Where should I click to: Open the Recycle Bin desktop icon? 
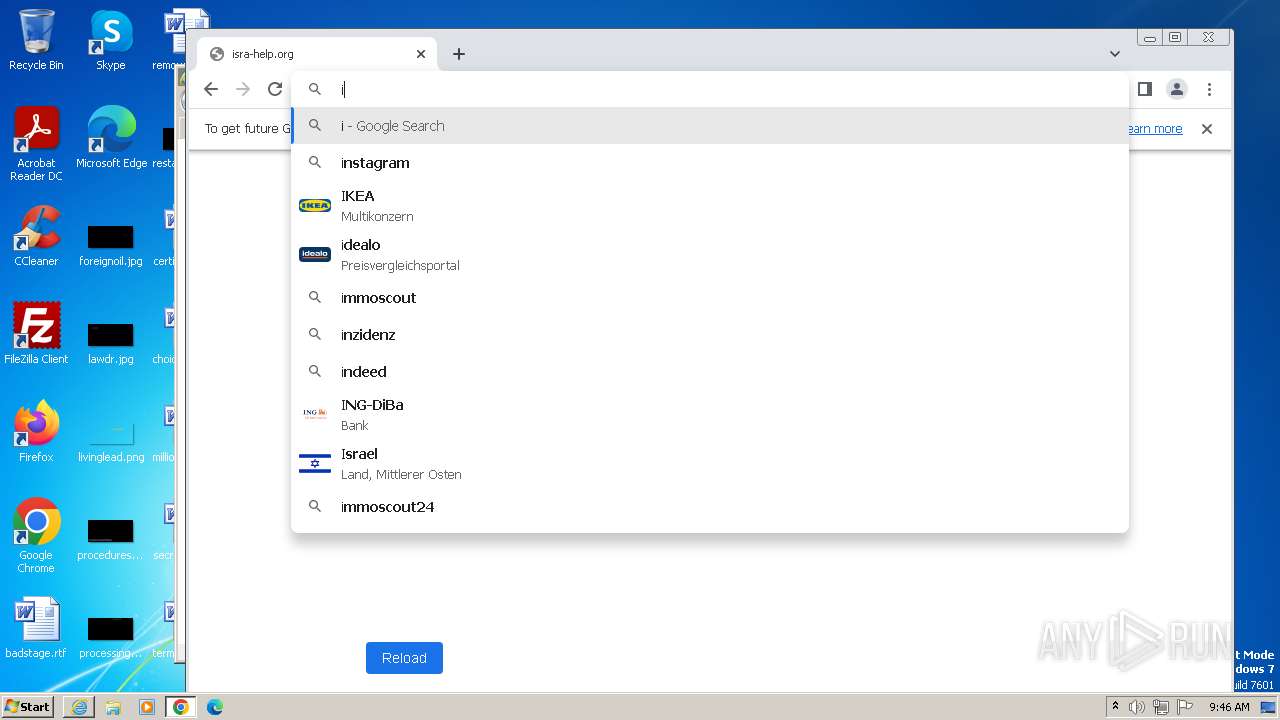[x=36, y=40]
